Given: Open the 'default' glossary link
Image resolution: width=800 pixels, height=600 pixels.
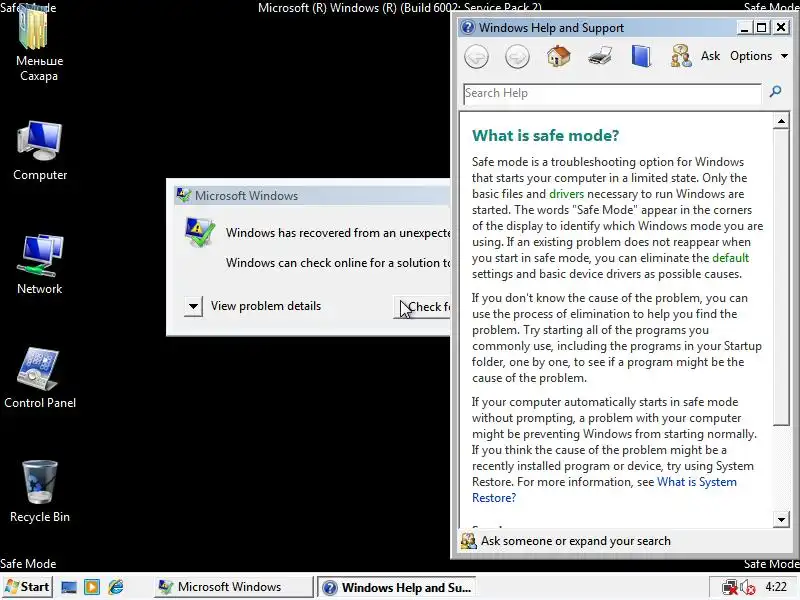Looking at the screenshot, I should (730, 258).
